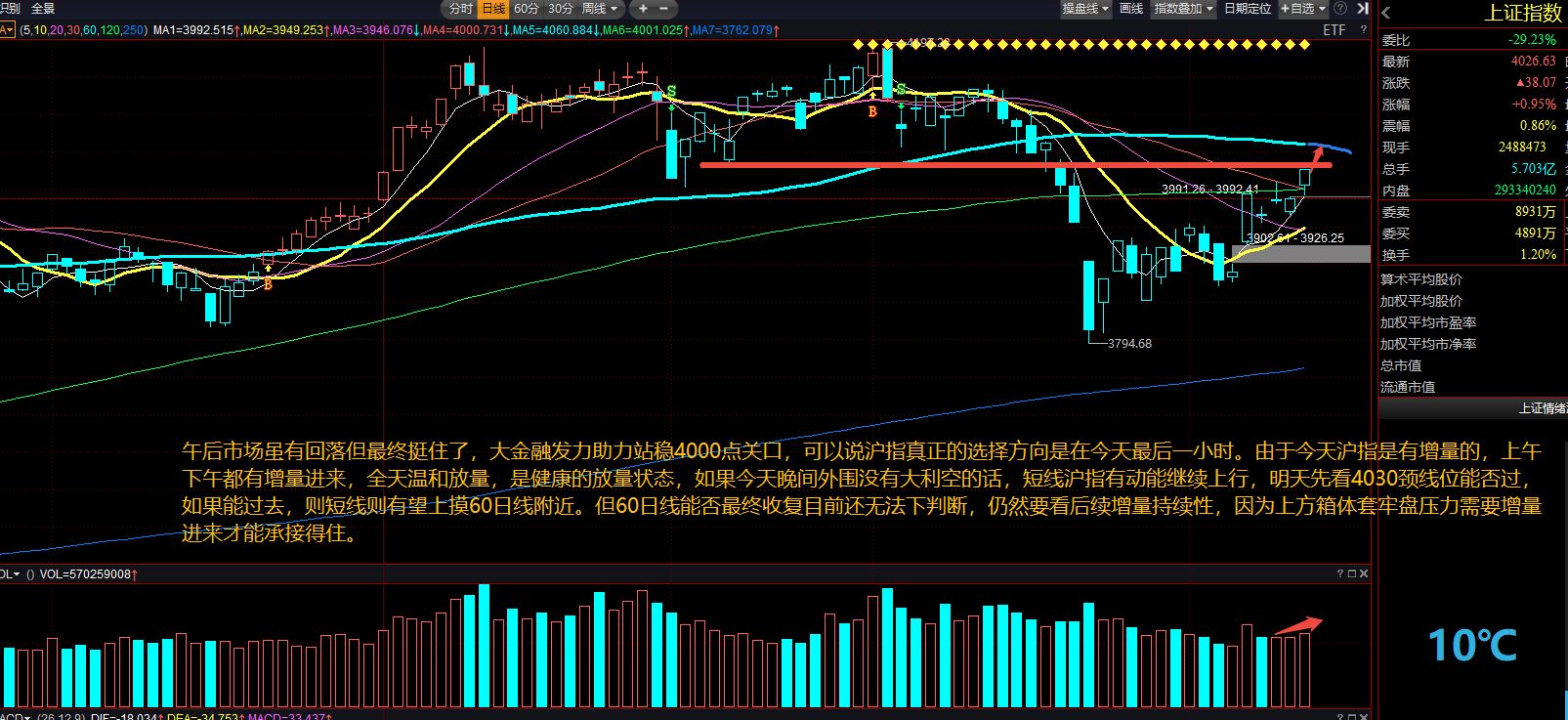Image resolution: width=1568 pixels, height=720 pixels.
Task: Click the zoom in plus icon
Action: 643,9
